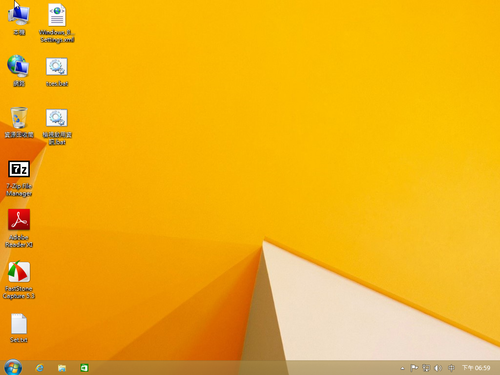The width and height of the screenshot is (500, 375).
Task: Open the green pinned taskbar app
Action: click(84, 368)
